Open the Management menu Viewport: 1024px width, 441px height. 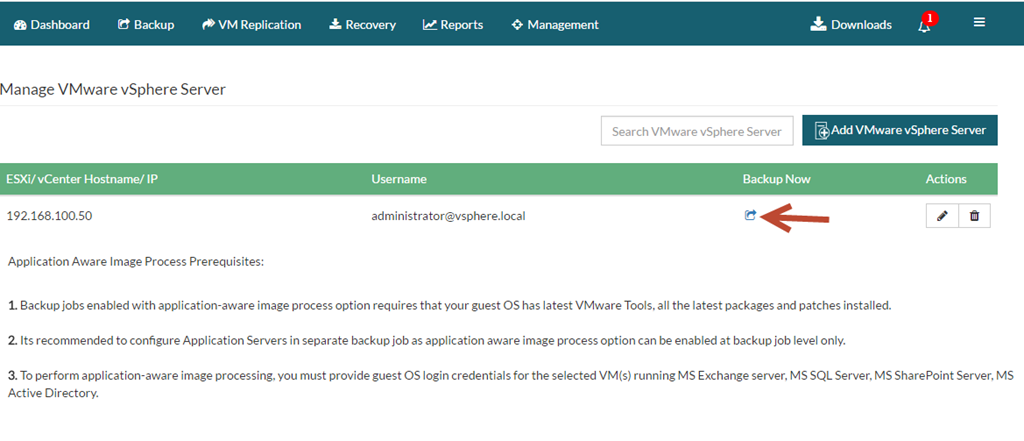555,25
